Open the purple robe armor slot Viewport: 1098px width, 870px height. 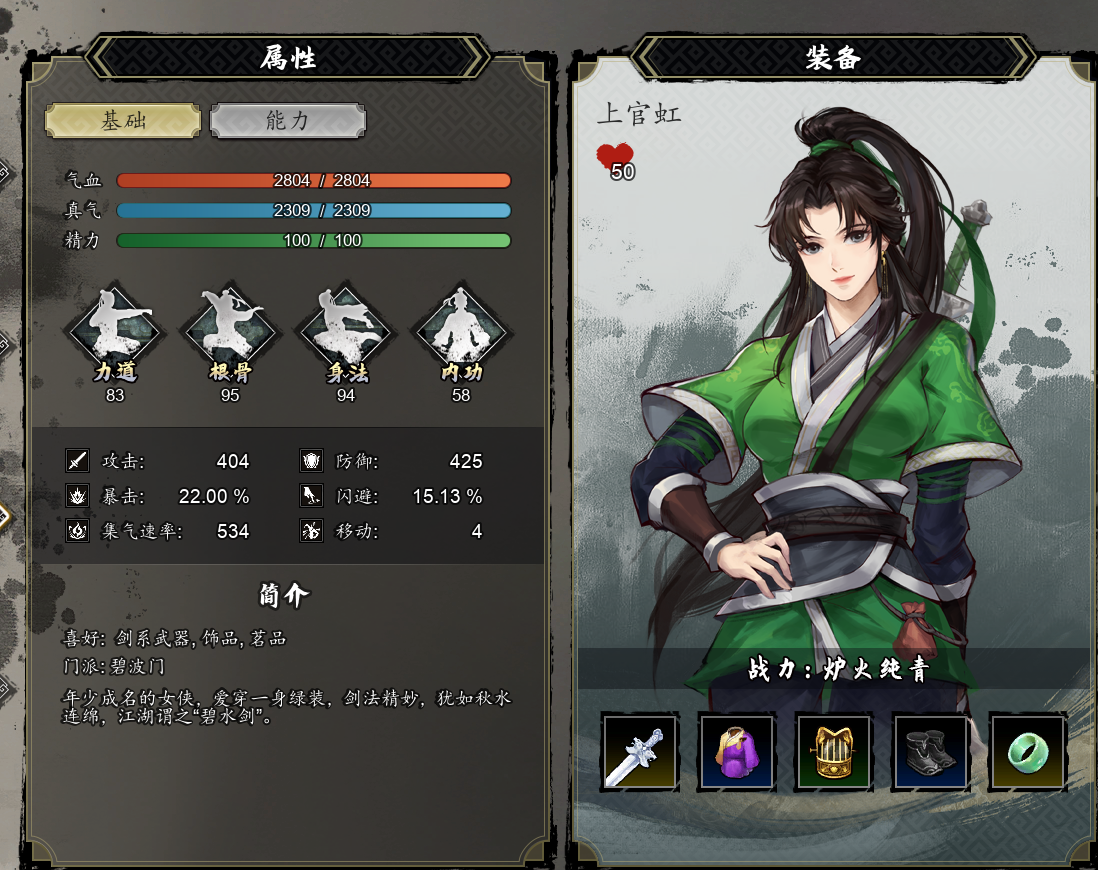[737, 752]
